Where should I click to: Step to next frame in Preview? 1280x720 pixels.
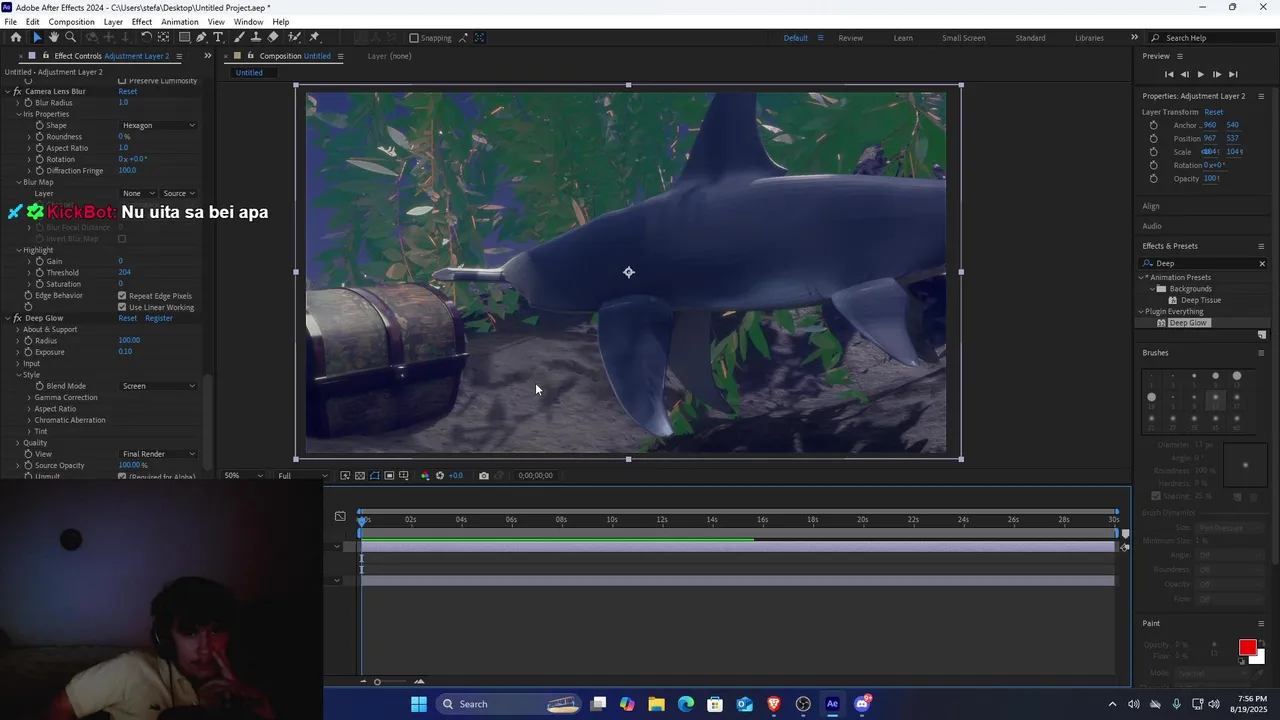tap(1216, 74)
